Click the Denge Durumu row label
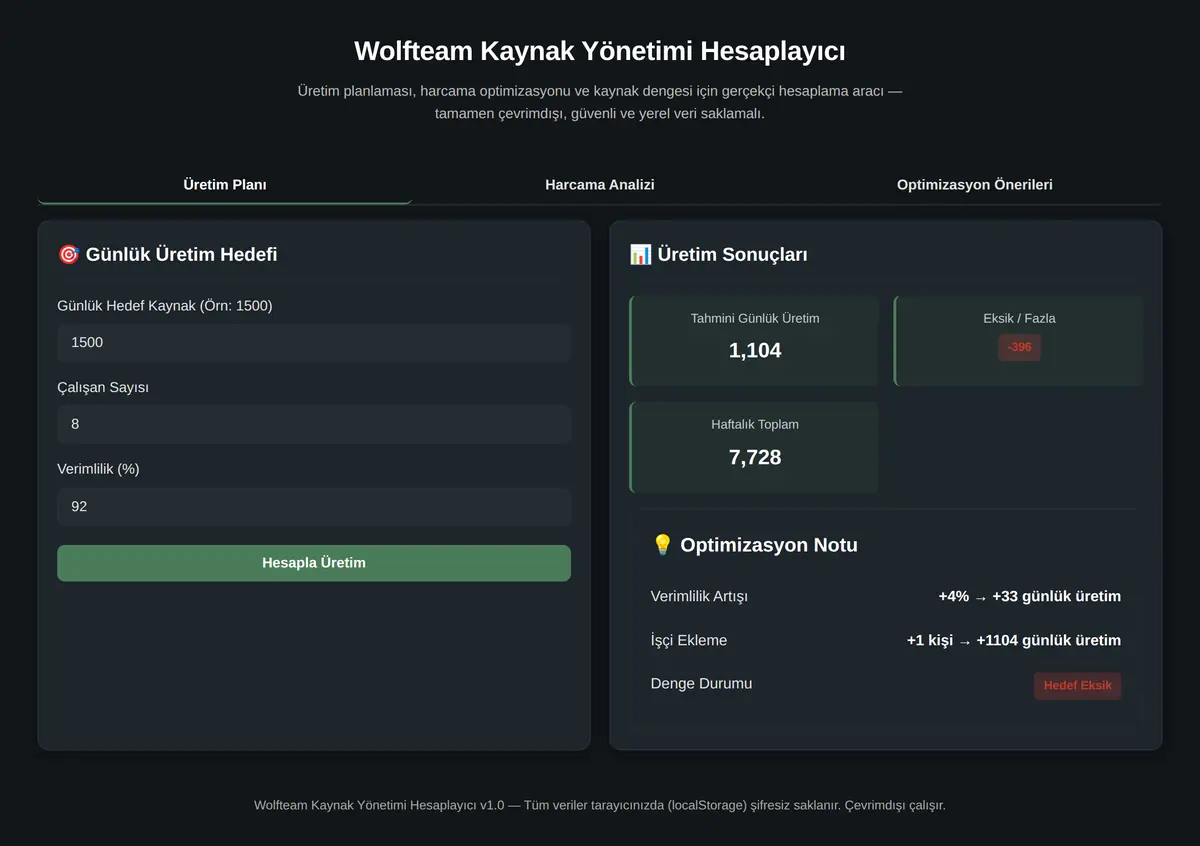This screenshot has width=1200, height=846. [701, 684]
